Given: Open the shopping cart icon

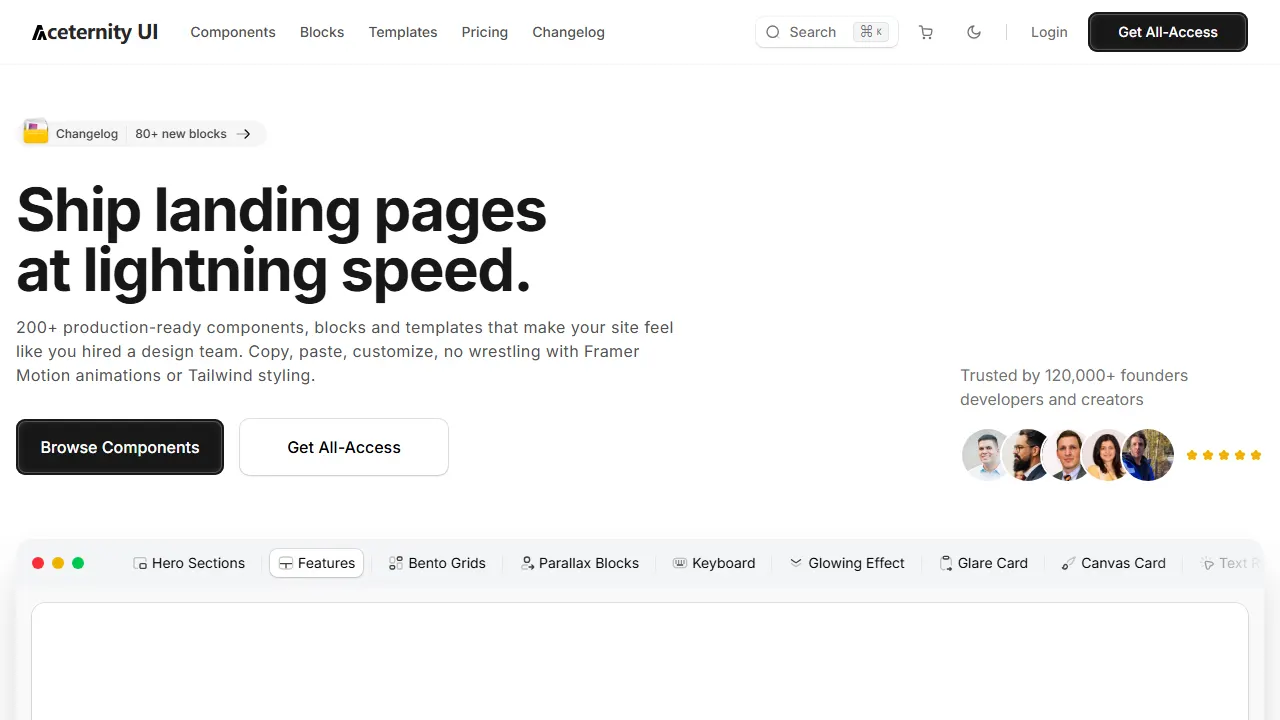Looking at the screenshot, I should click(926, 32).
